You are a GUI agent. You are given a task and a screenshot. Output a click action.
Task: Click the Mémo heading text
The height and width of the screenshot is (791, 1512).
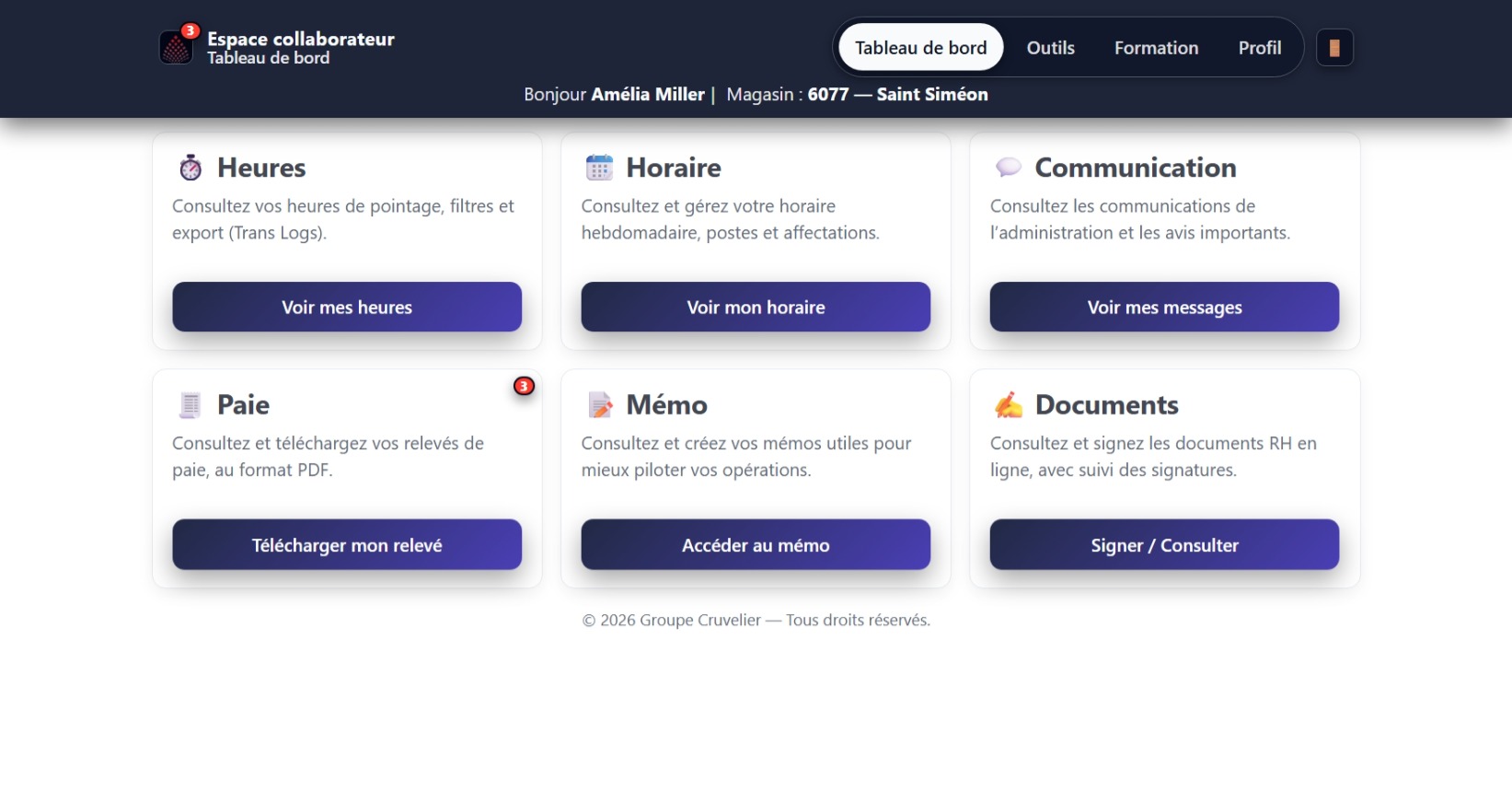point(667,404)
